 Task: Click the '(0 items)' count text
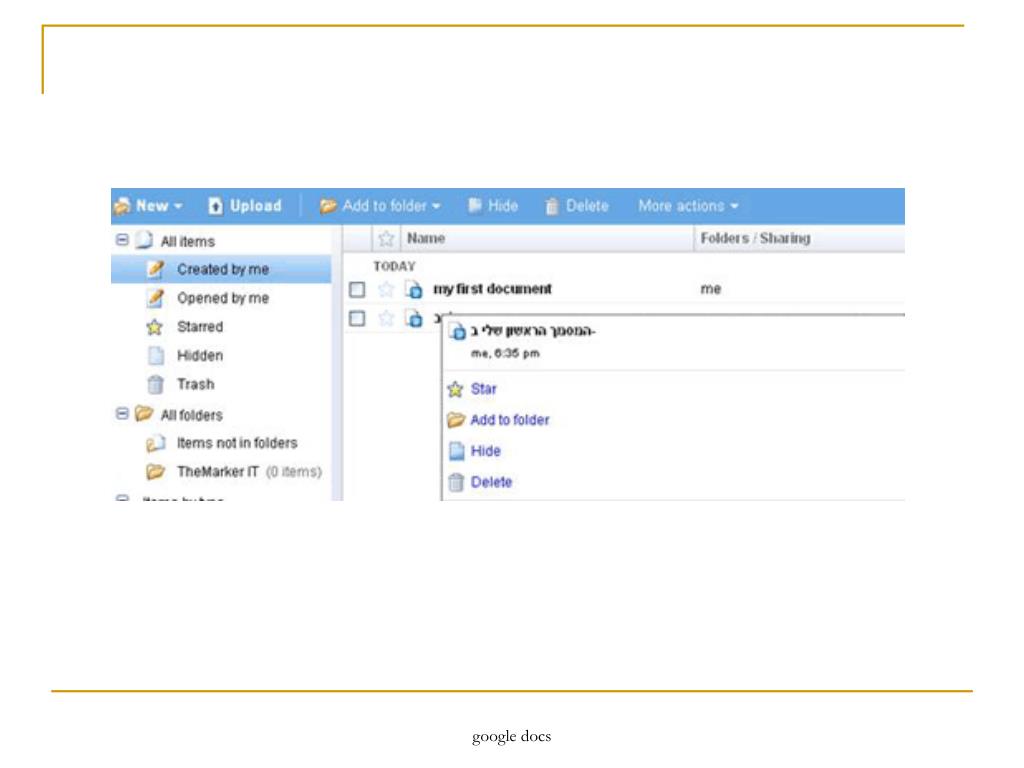[x=294, y=472]
